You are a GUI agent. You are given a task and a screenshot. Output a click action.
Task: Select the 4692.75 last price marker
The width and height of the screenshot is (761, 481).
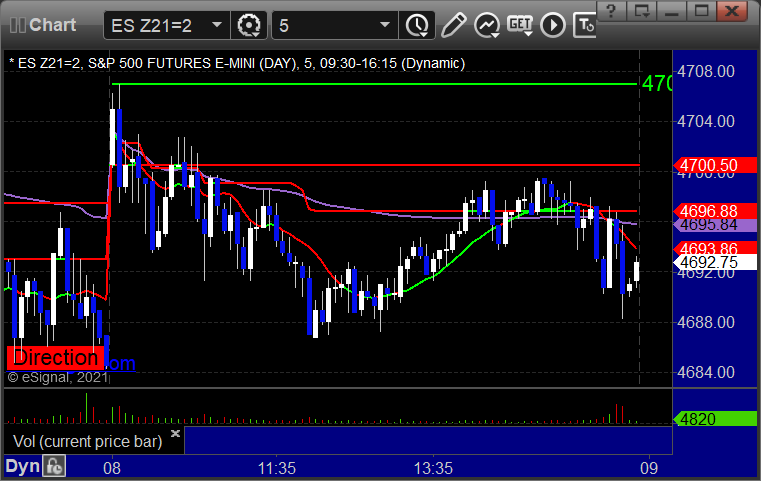click(x=715, y=262)
